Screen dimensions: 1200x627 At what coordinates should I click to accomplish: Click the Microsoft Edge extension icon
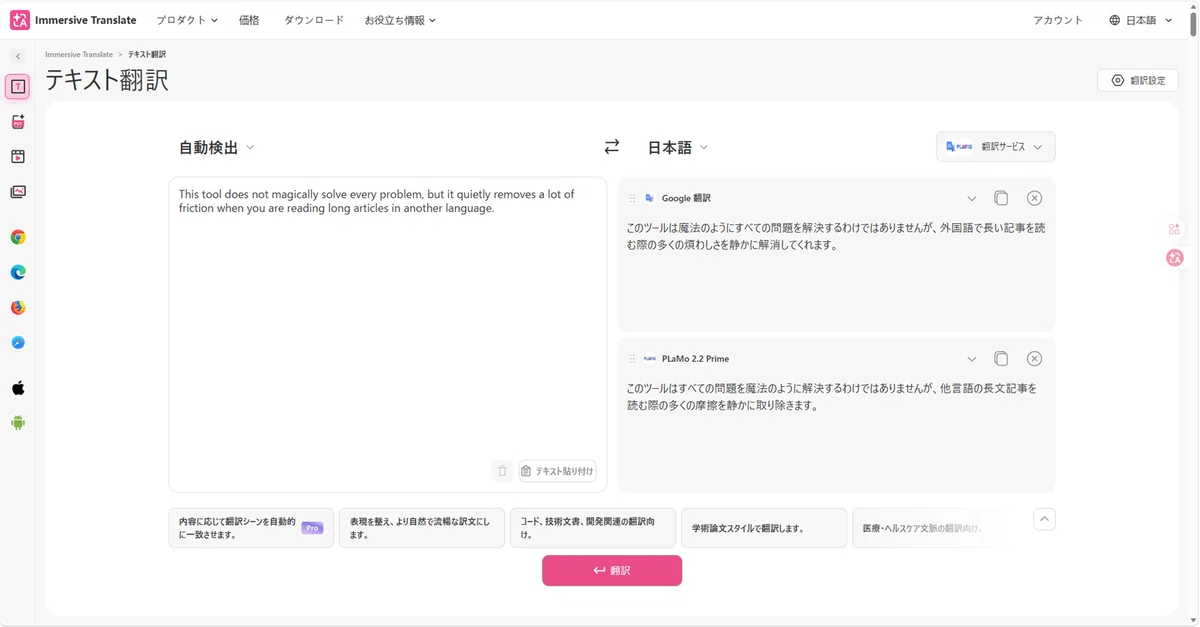tap(18, 273)
